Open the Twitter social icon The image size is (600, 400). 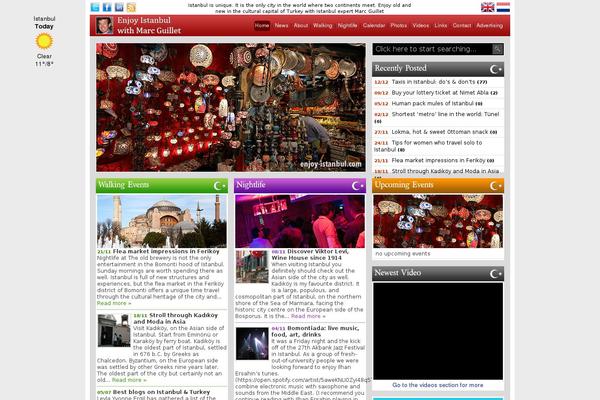(x=95, y=7)
